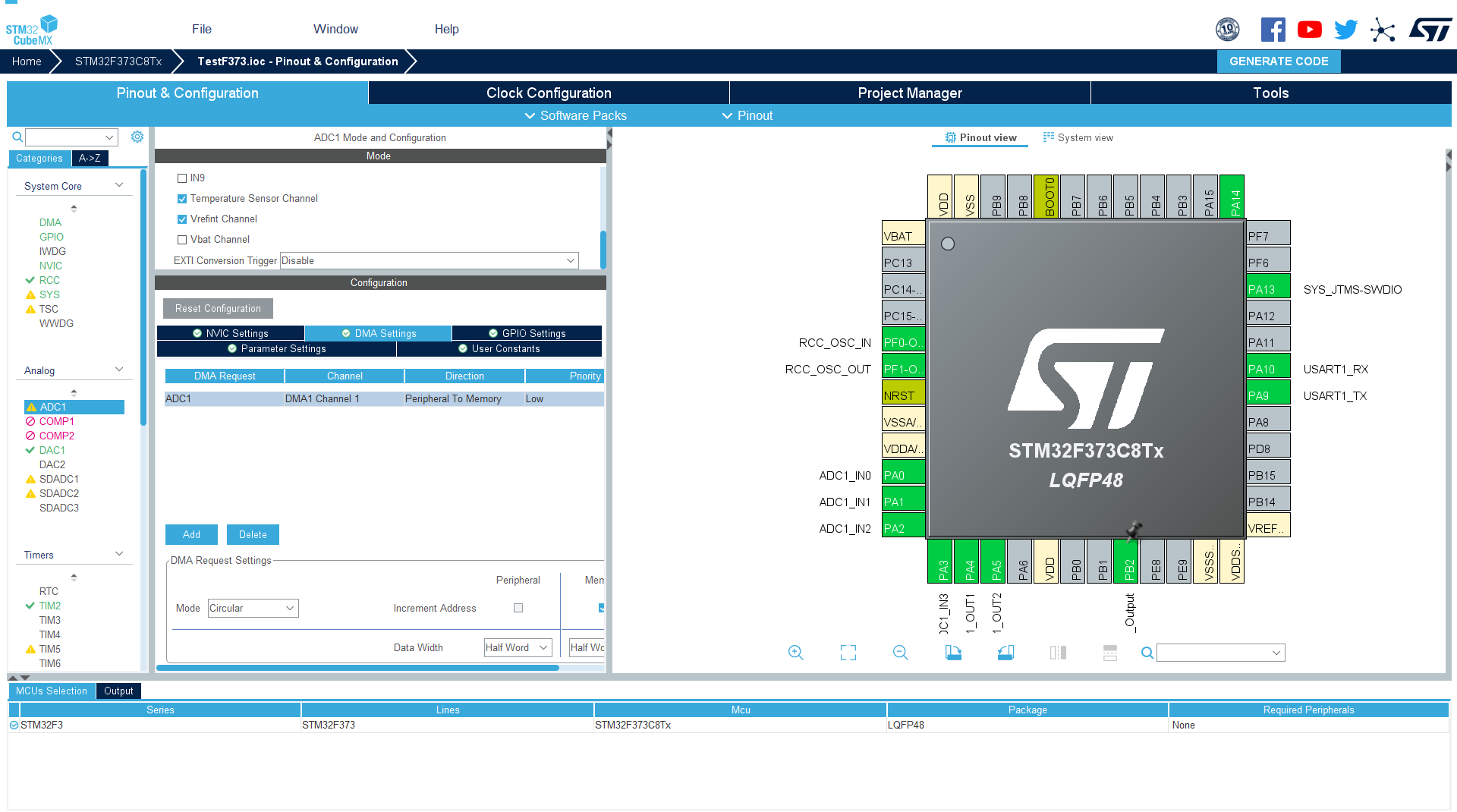Enable the IN9 ADC channel
Screen dimensions: 1457x812
182,178
